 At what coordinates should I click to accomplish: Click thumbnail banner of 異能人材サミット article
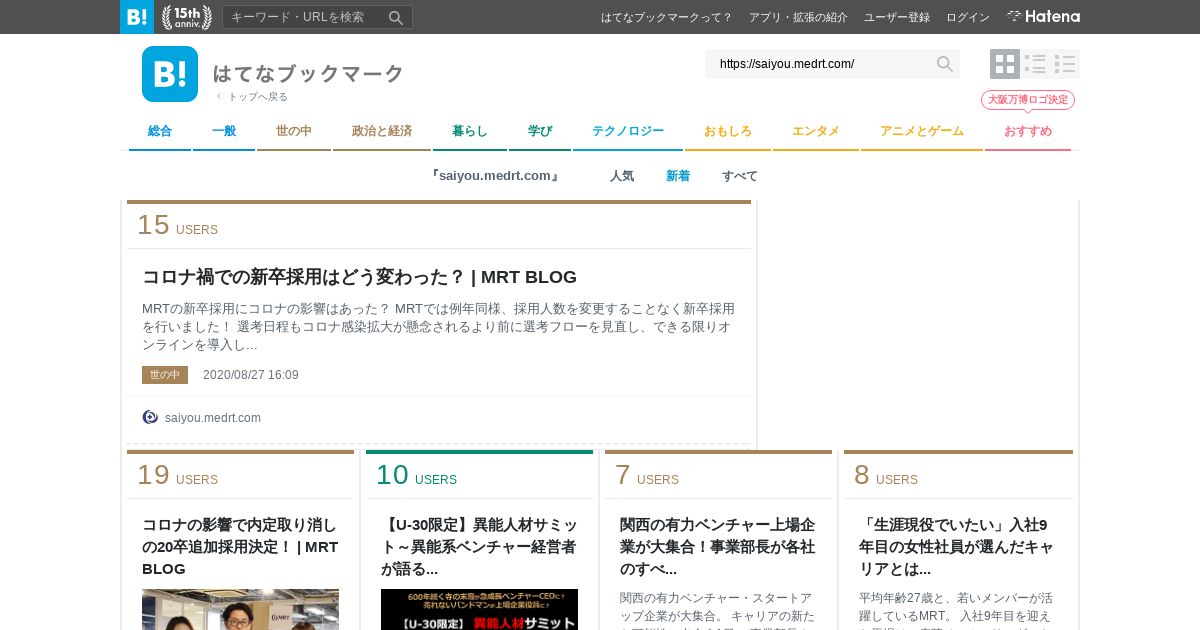click(479, 609)
